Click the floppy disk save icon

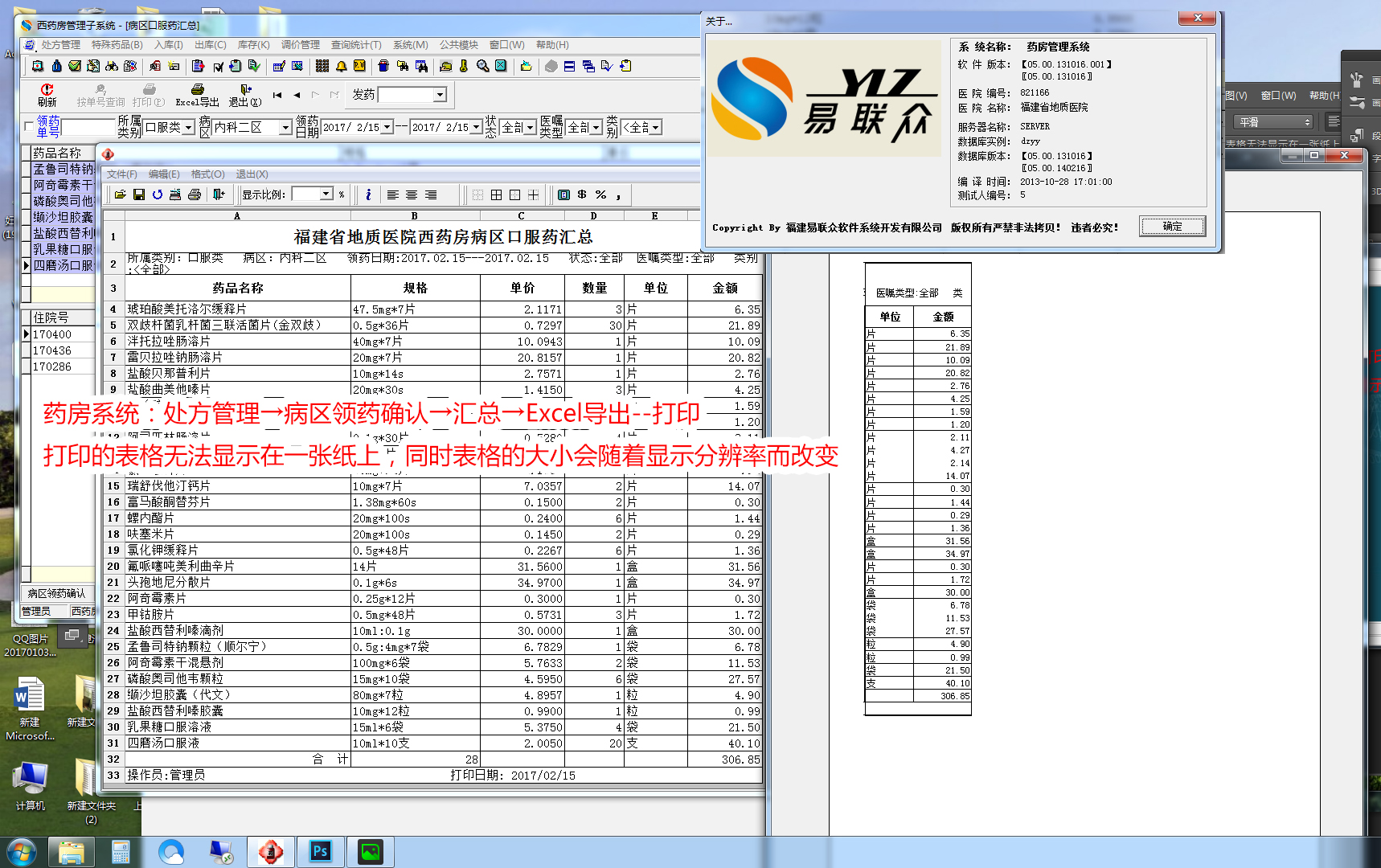(x=139, y=194)
